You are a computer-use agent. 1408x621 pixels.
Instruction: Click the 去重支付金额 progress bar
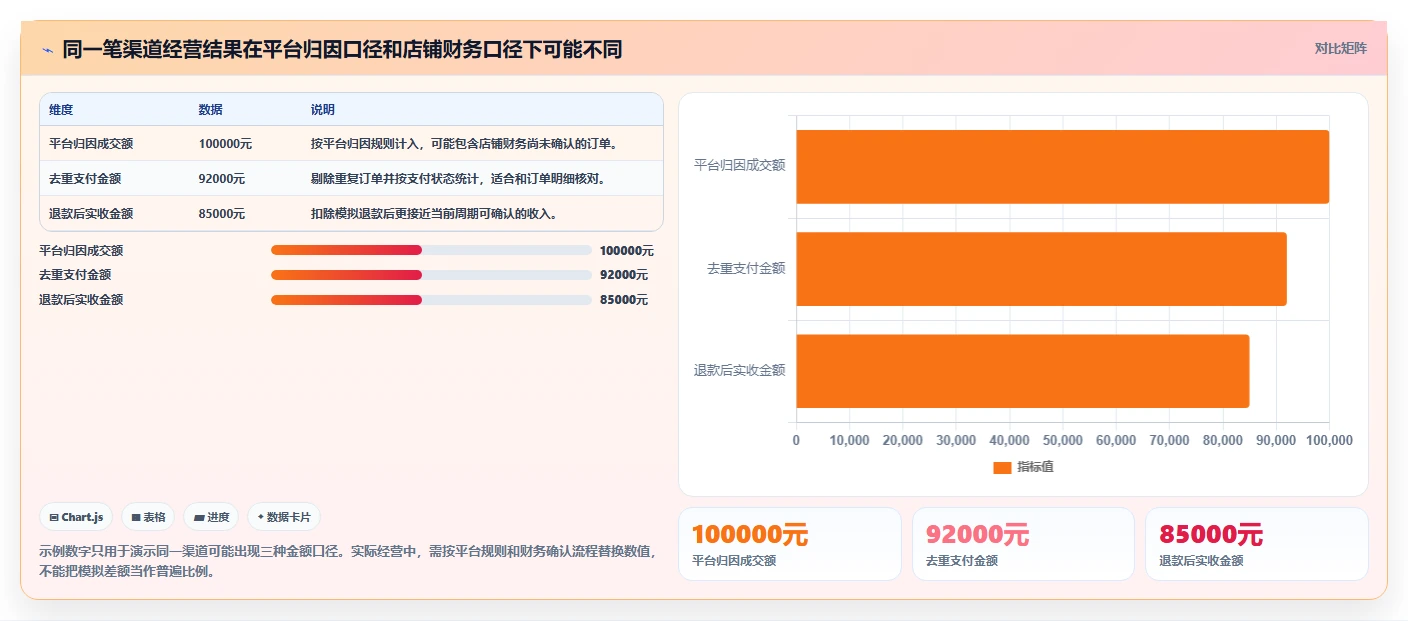pos(431,275)
